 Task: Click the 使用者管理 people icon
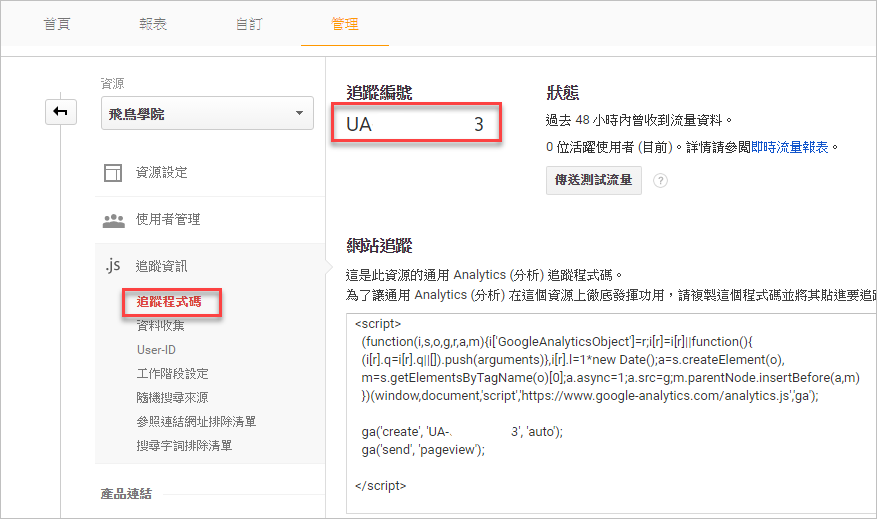[x=114, y=220]
